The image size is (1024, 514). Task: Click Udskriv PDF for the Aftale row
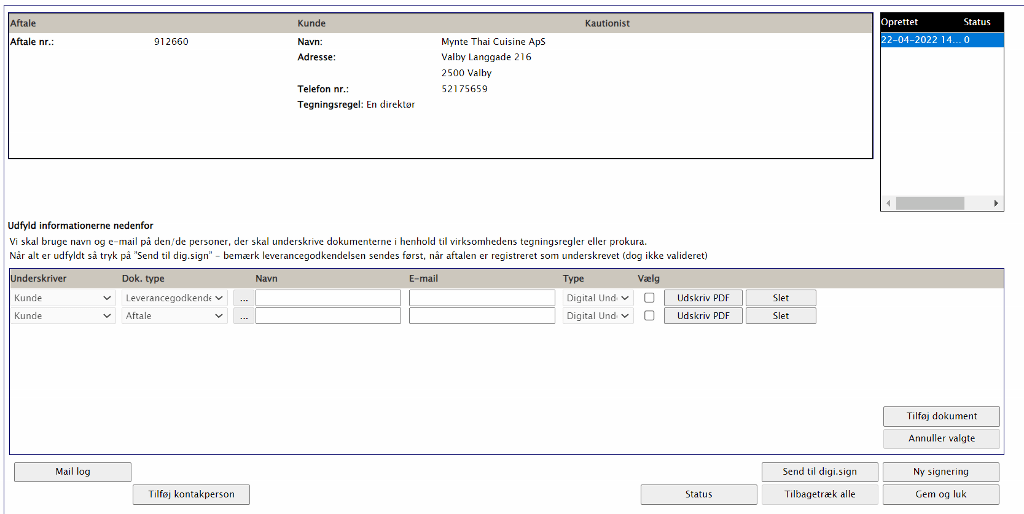(x=703, y=316)
